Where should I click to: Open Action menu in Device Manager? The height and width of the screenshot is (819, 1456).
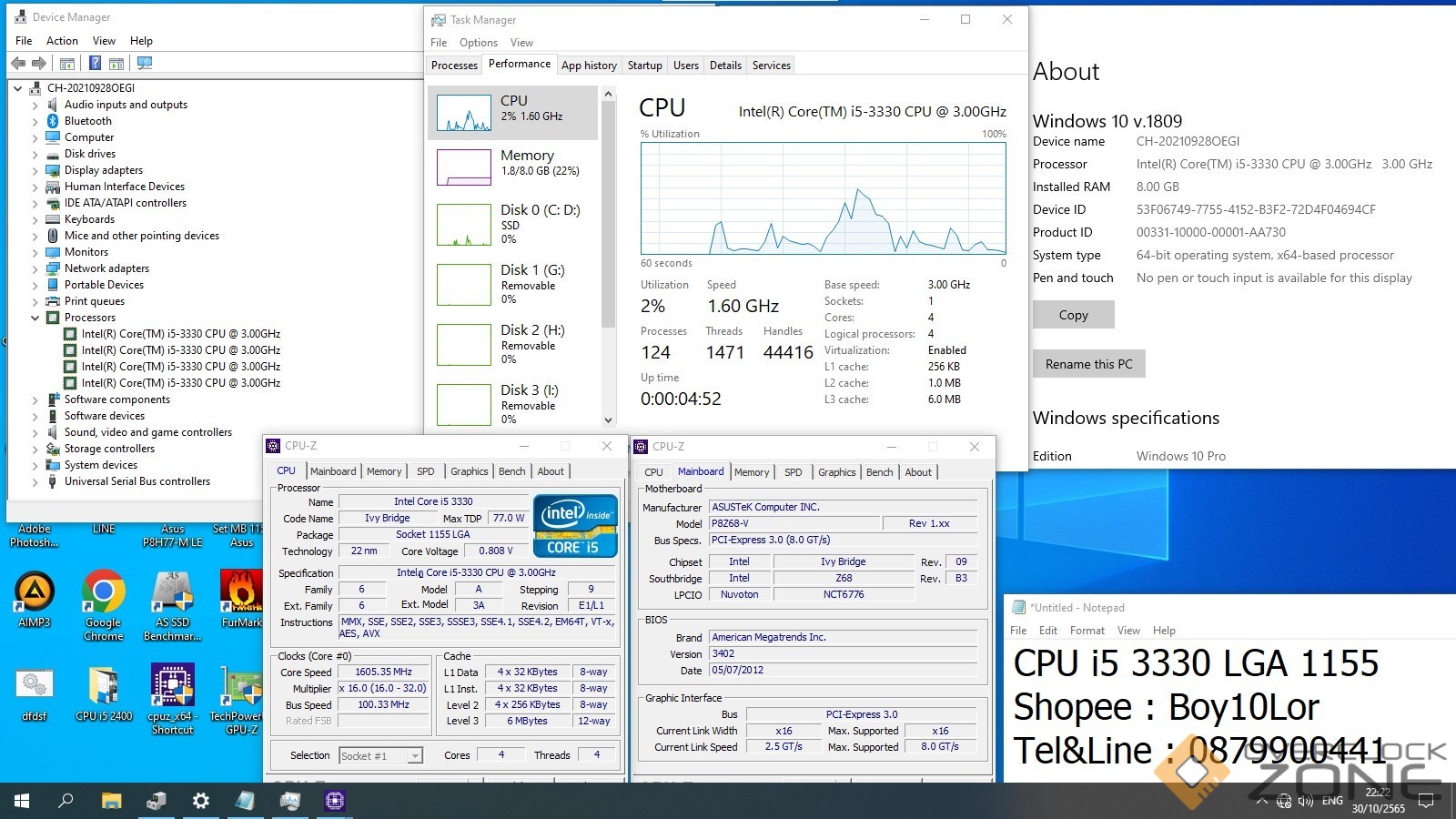(x=62, y=41)
